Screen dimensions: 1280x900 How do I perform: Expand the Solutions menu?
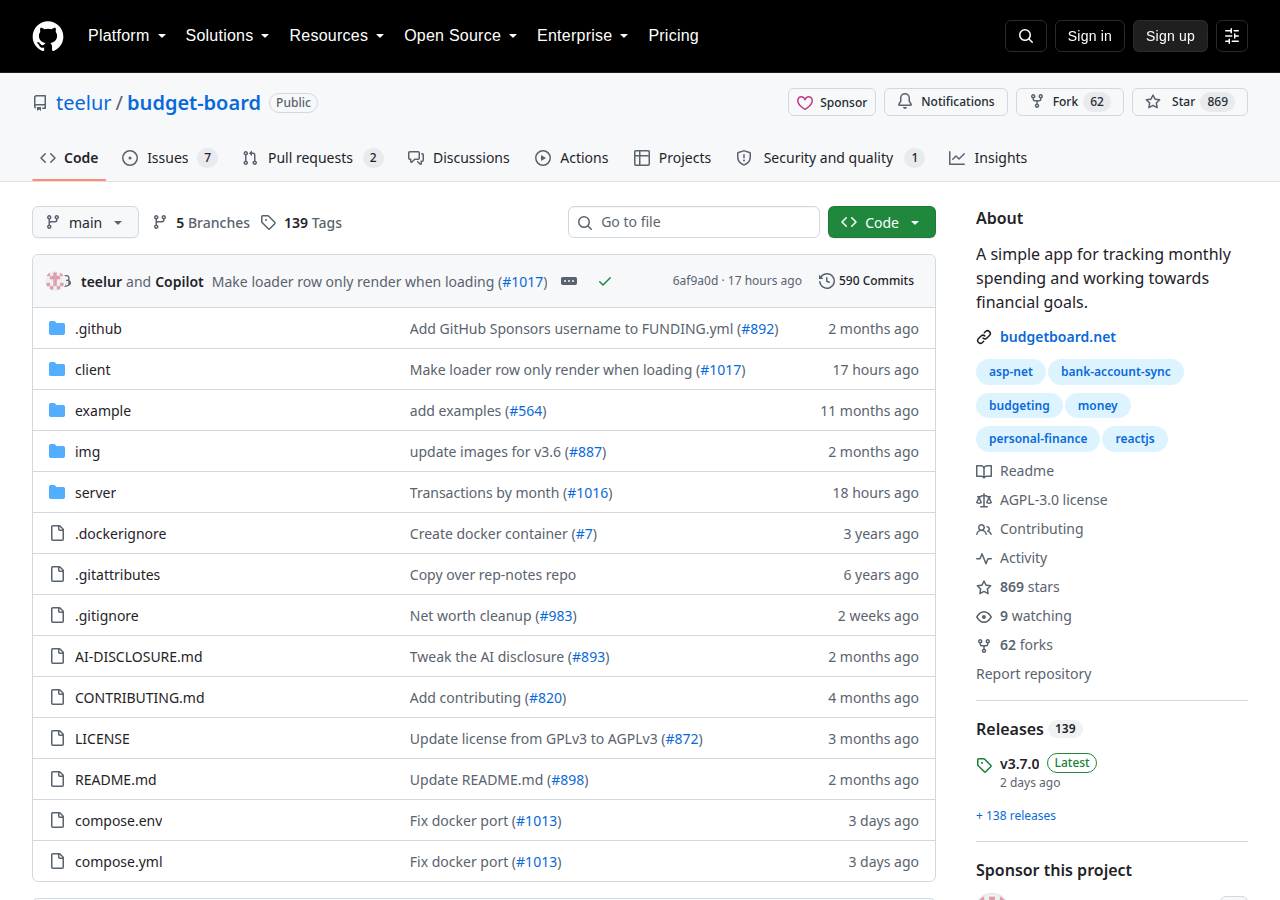[x=227, y=36]
